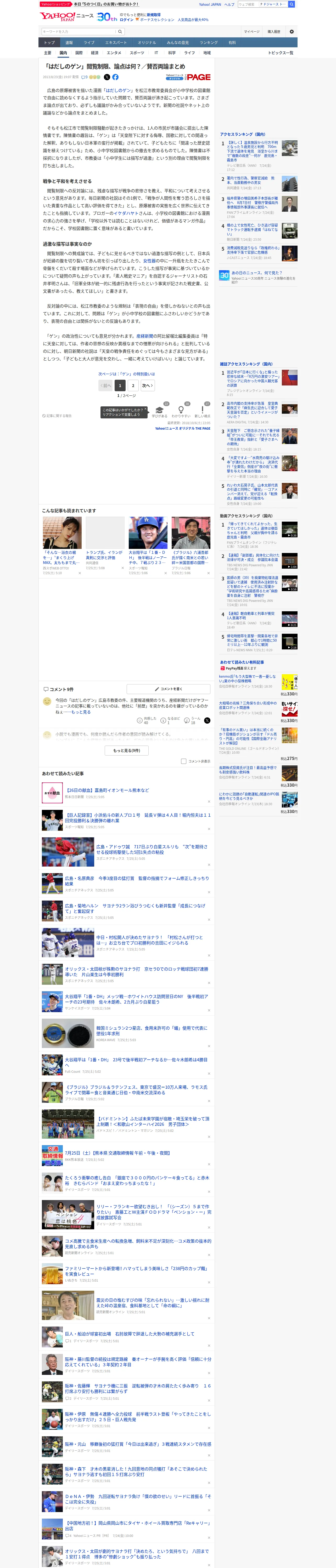Viewport: 336px width, 1568px height.
Task: Toggle the コメント非表示 checkbox
Action: coord(183,762)
